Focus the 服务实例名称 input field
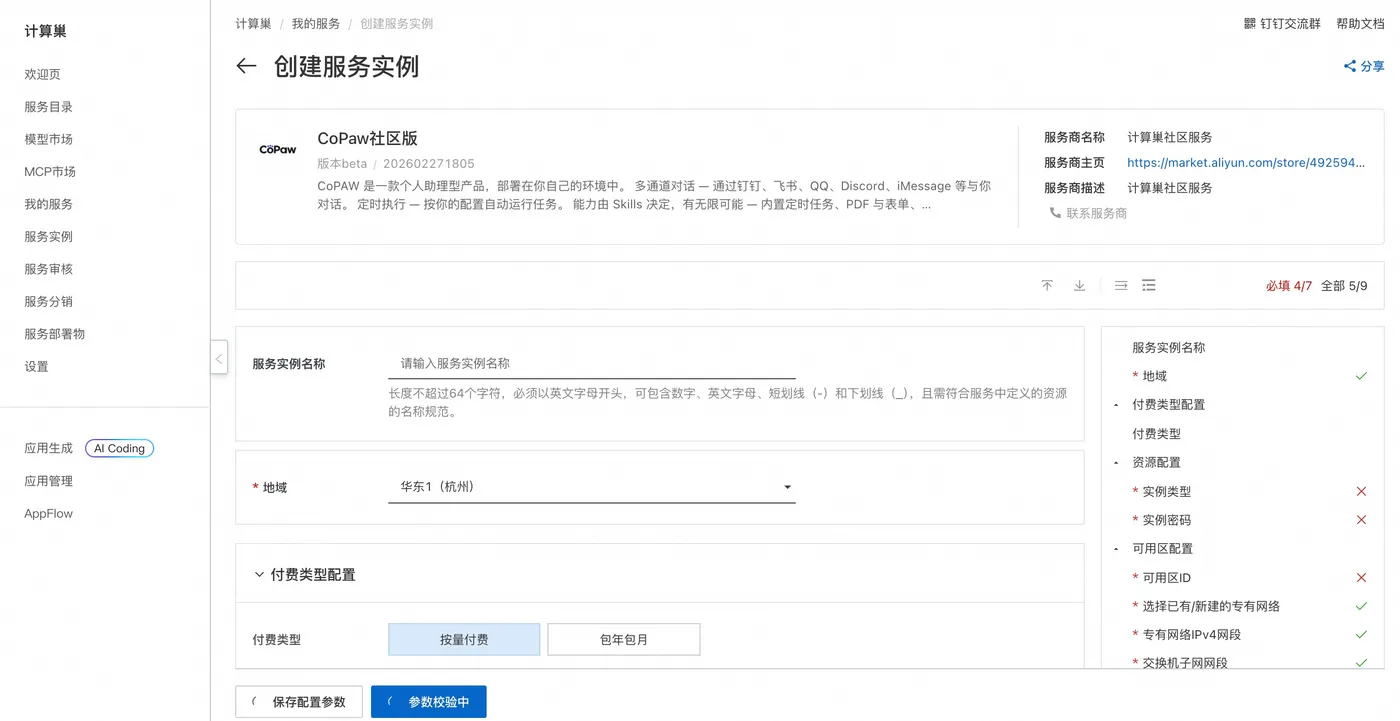The width and height of the screenshot is (1400, 721). 592,364
